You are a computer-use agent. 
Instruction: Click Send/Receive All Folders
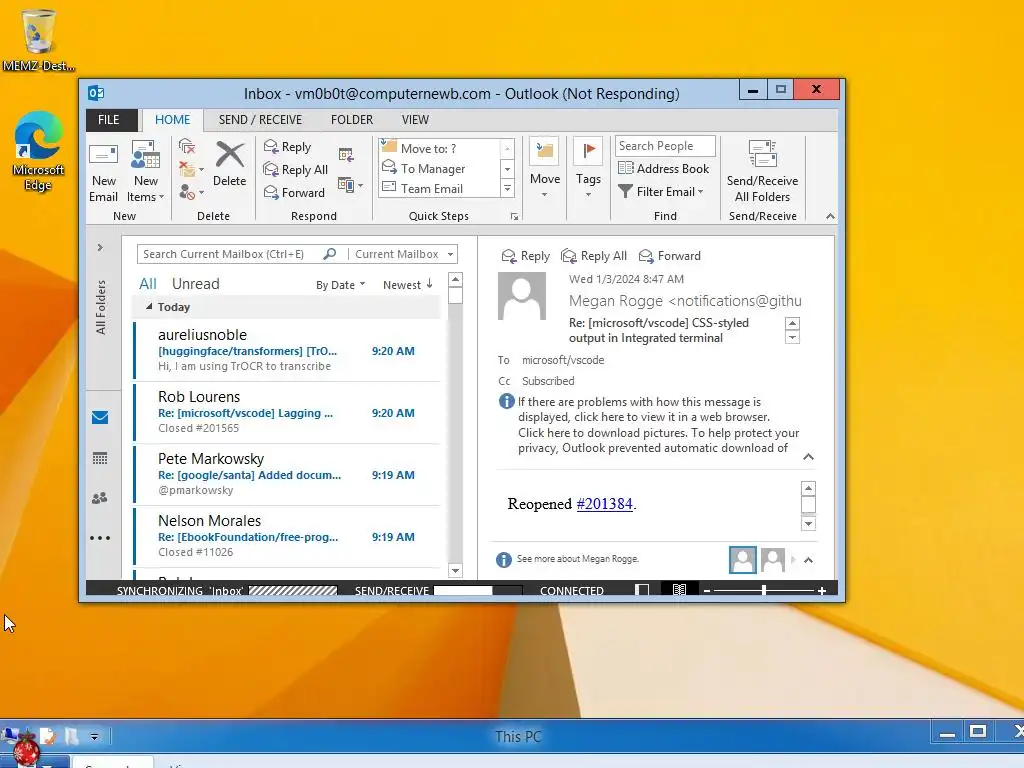(762, 171)
